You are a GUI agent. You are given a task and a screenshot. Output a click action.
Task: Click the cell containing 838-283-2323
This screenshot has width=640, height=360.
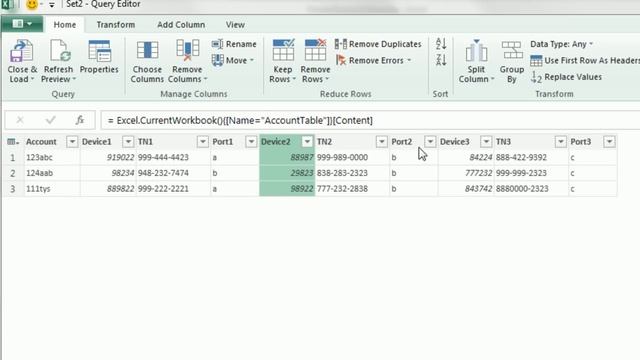click(x=352, y=173)
